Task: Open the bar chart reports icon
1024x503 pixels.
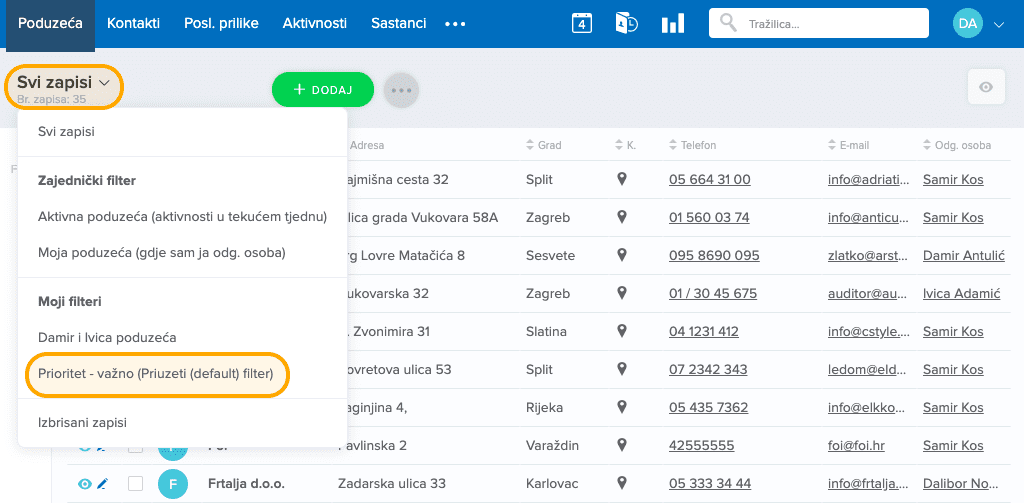Action: click(x=673, y=24)
